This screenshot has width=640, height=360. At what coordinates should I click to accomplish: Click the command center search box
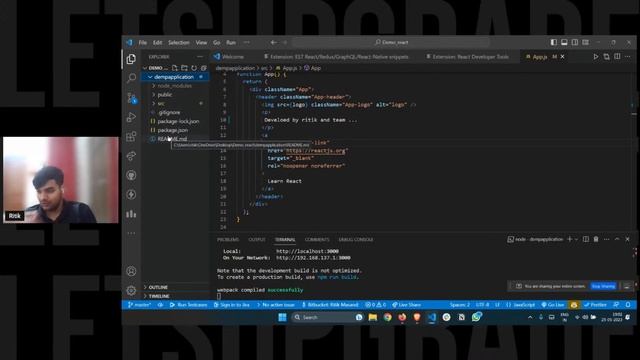tap(391, 42)
